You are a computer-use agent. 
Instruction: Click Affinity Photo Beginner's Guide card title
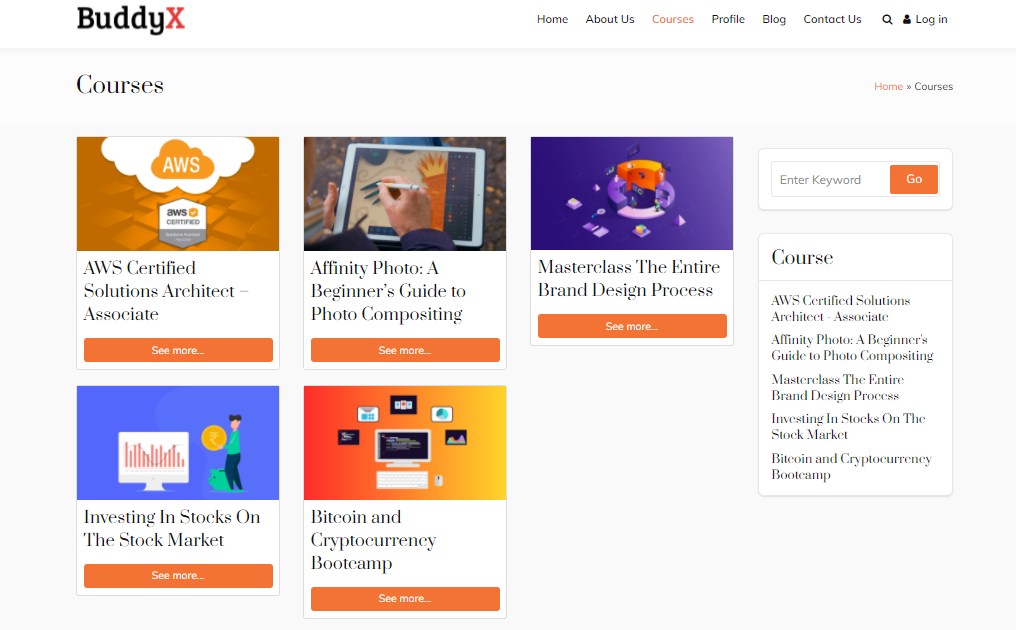coord(388,291)
